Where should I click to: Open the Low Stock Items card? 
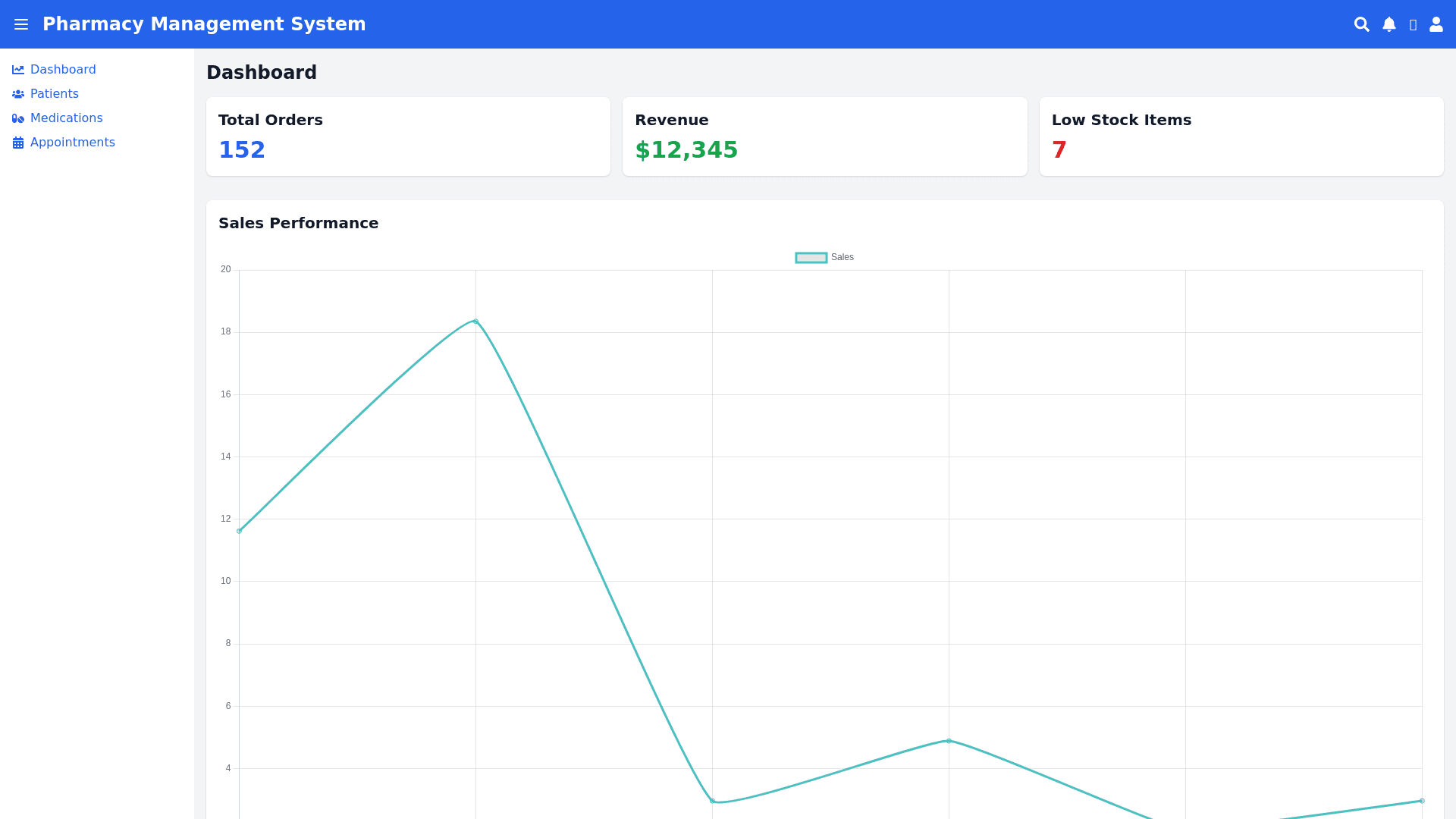pos(1241,136)
